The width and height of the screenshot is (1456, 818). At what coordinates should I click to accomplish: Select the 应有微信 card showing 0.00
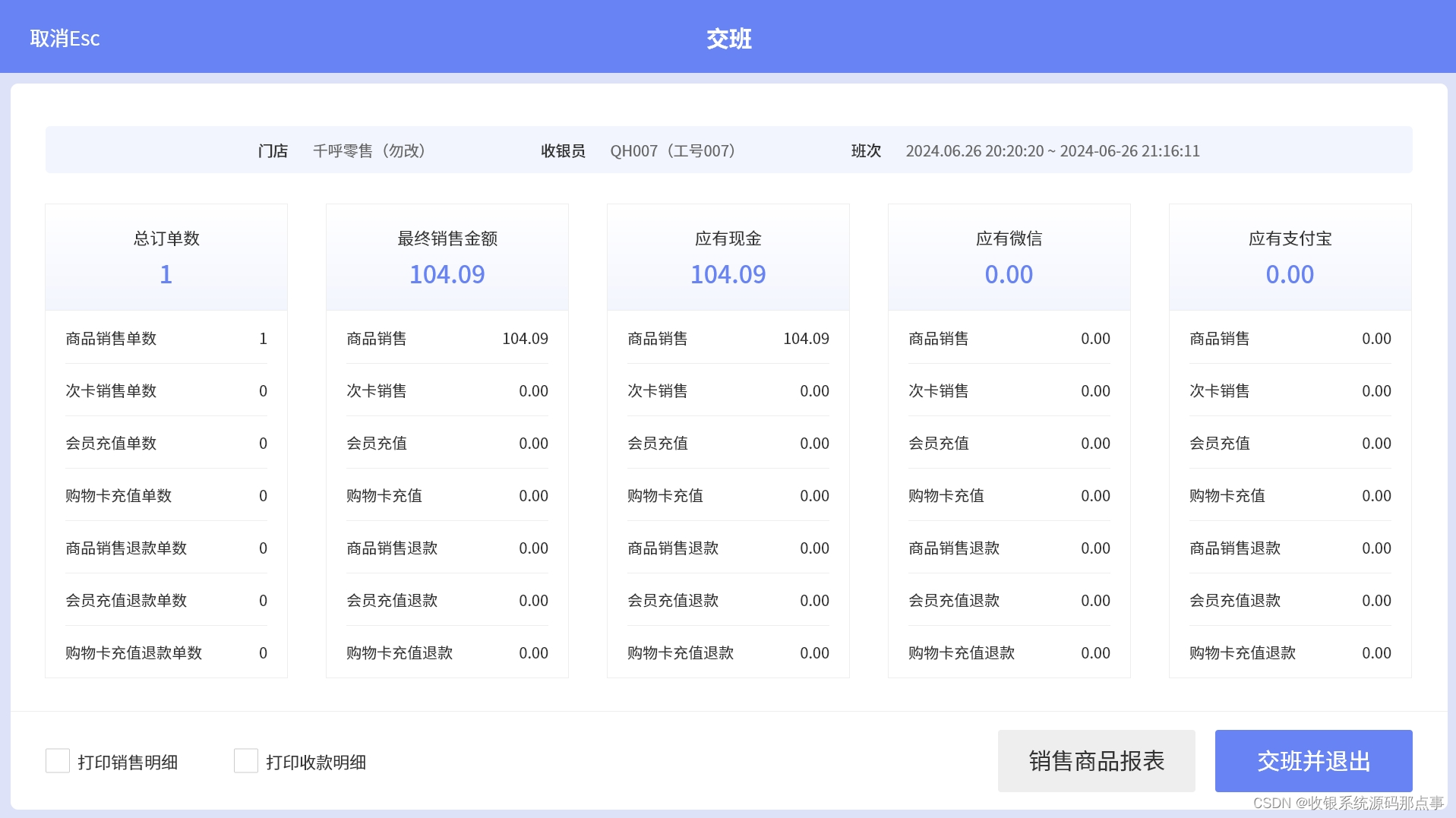point(1009,257)
